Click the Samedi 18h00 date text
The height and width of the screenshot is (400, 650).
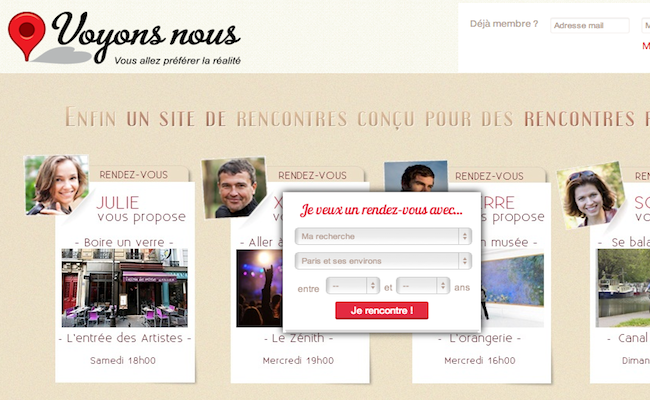point(123,361)
